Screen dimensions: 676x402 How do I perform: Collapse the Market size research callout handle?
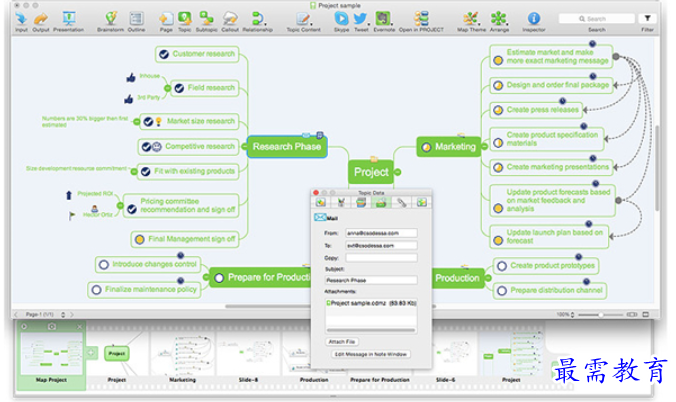click(136, 122)
